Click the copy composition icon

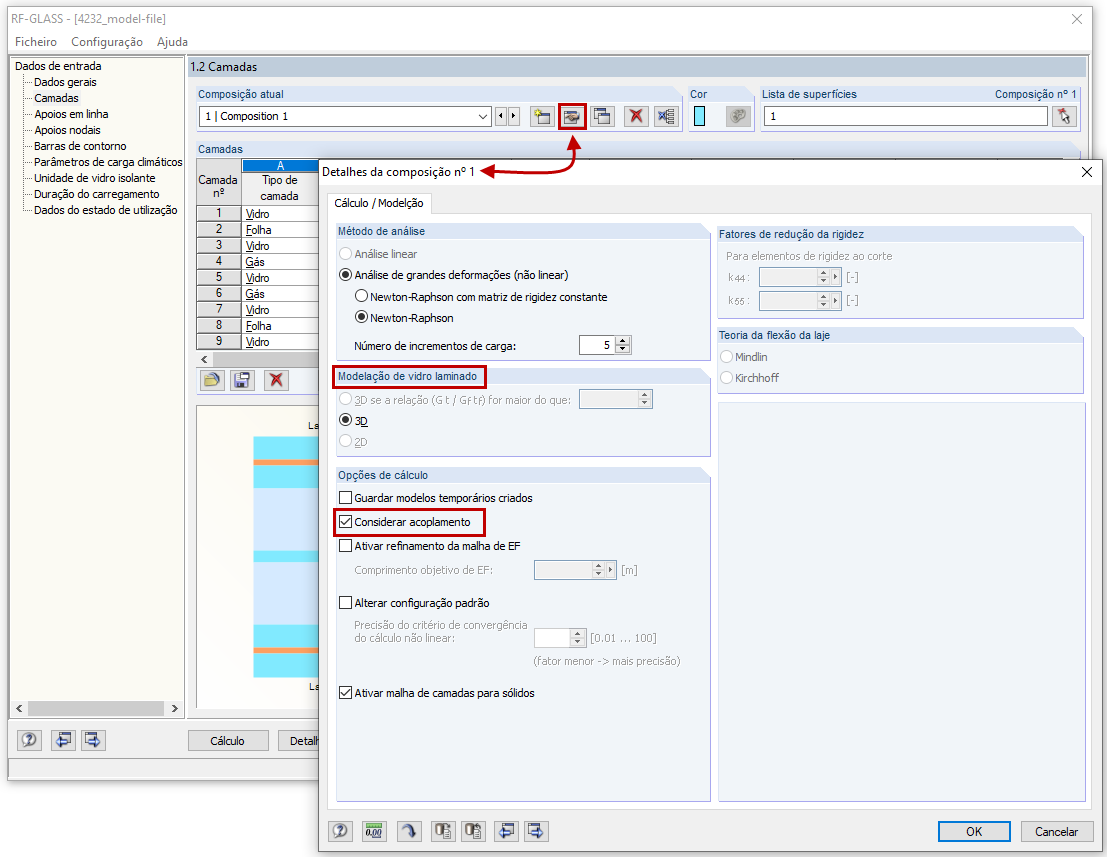pyautogui.click(x=602, y=116)
